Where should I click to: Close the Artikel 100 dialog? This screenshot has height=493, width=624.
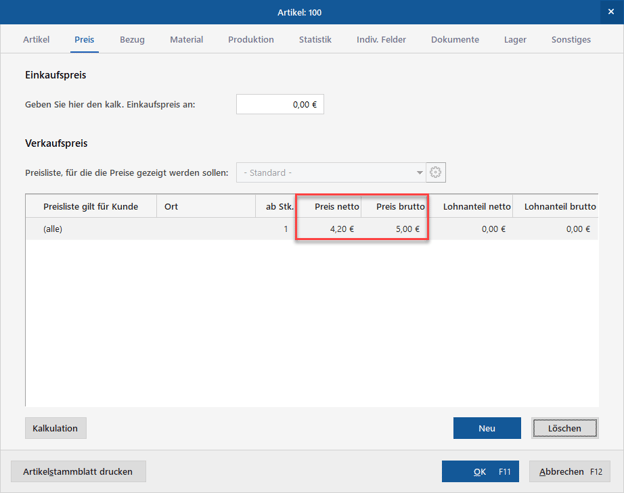[611, 12]
